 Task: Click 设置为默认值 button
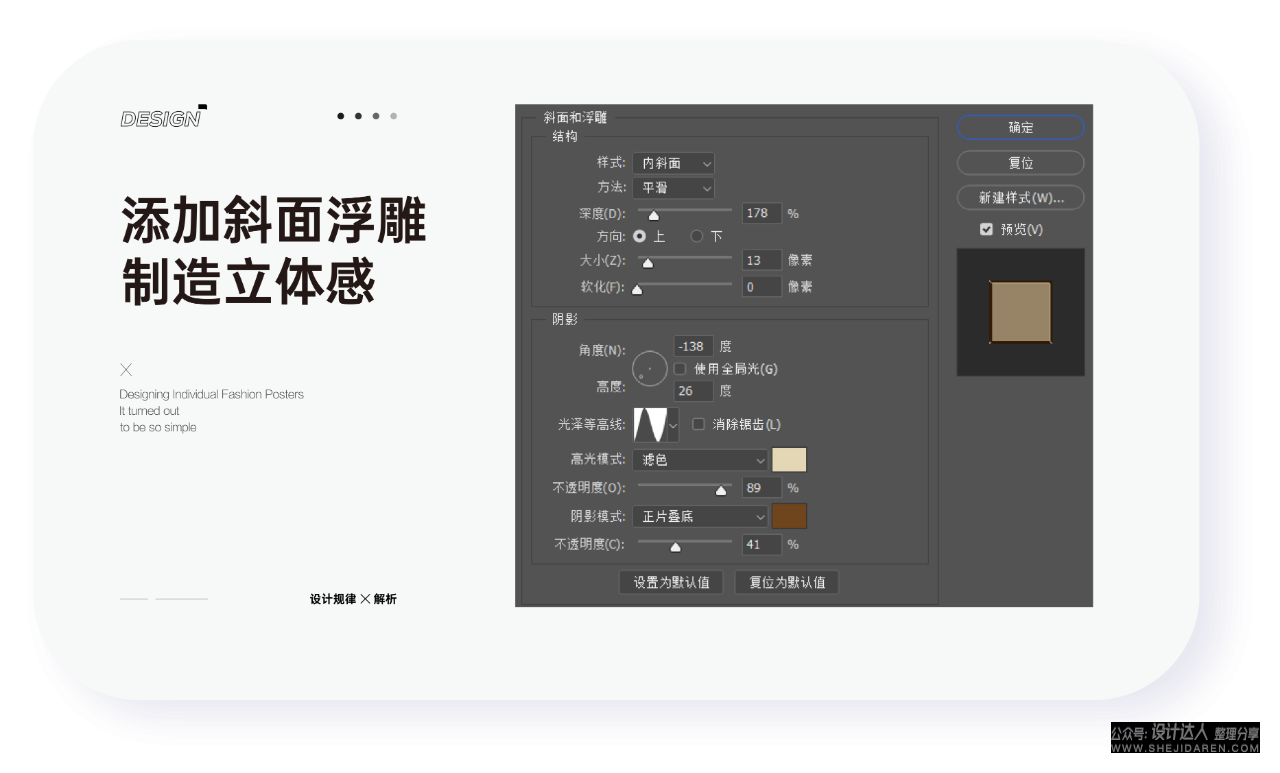coord(671,582)
